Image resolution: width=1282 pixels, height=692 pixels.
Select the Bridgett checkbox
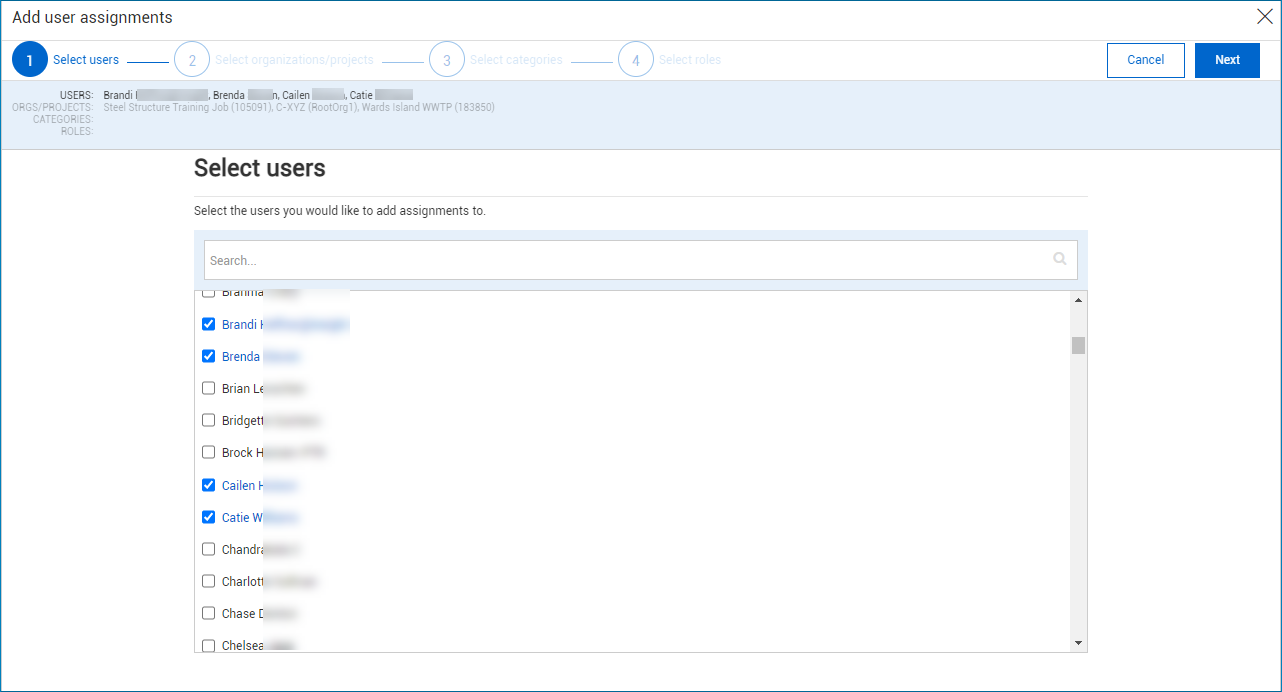208,419
